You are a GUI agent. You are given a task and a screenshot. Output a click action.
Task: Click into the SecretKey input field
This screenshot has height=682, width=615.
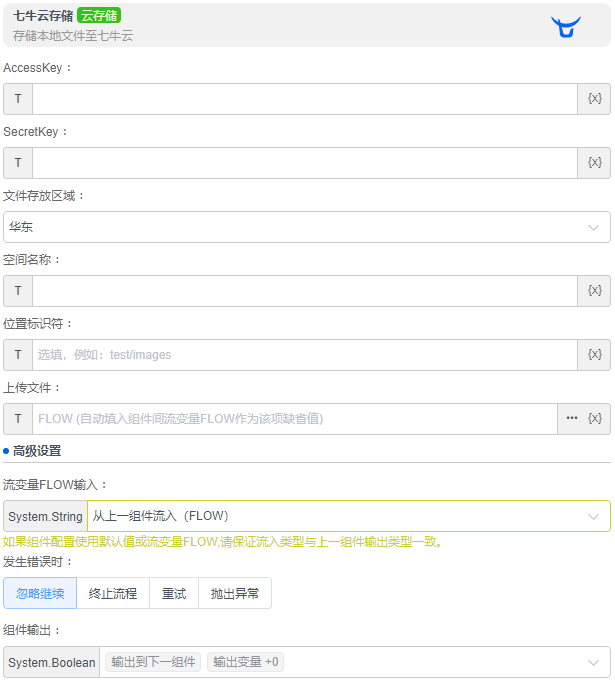point(305,163)
